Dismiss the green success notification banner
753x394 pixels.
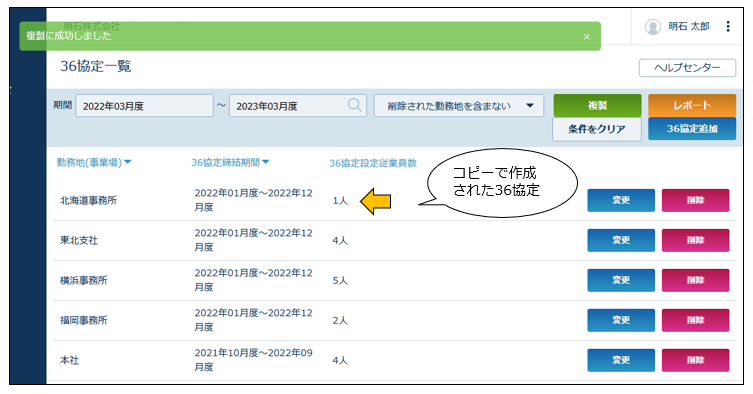(x=586, y=37)
